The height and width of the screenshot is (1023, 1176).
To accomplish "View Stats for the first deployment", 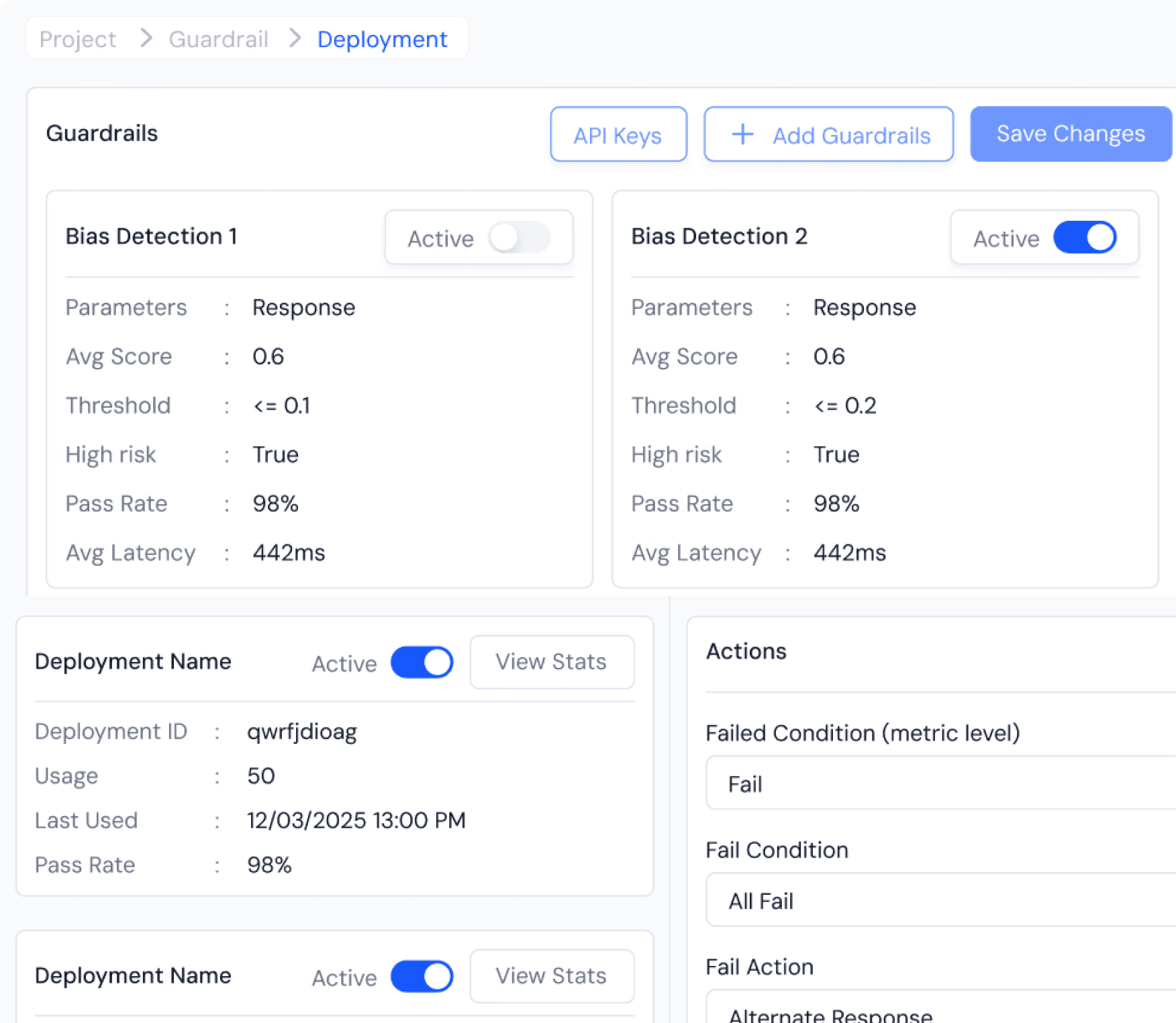I will pyautogui.click(x=552, y=662).
